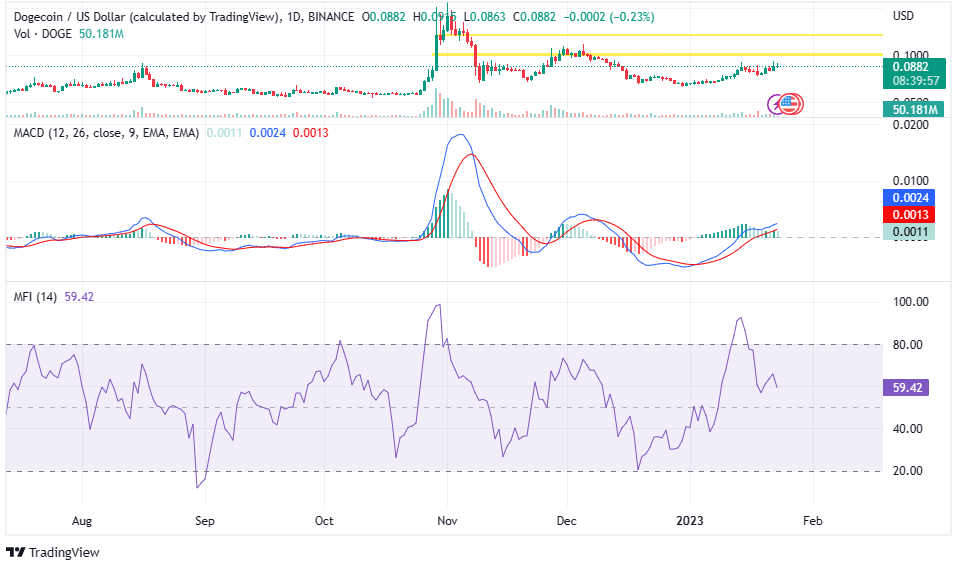Click the blue MACD value label 0.0024

tap(910, 198)
